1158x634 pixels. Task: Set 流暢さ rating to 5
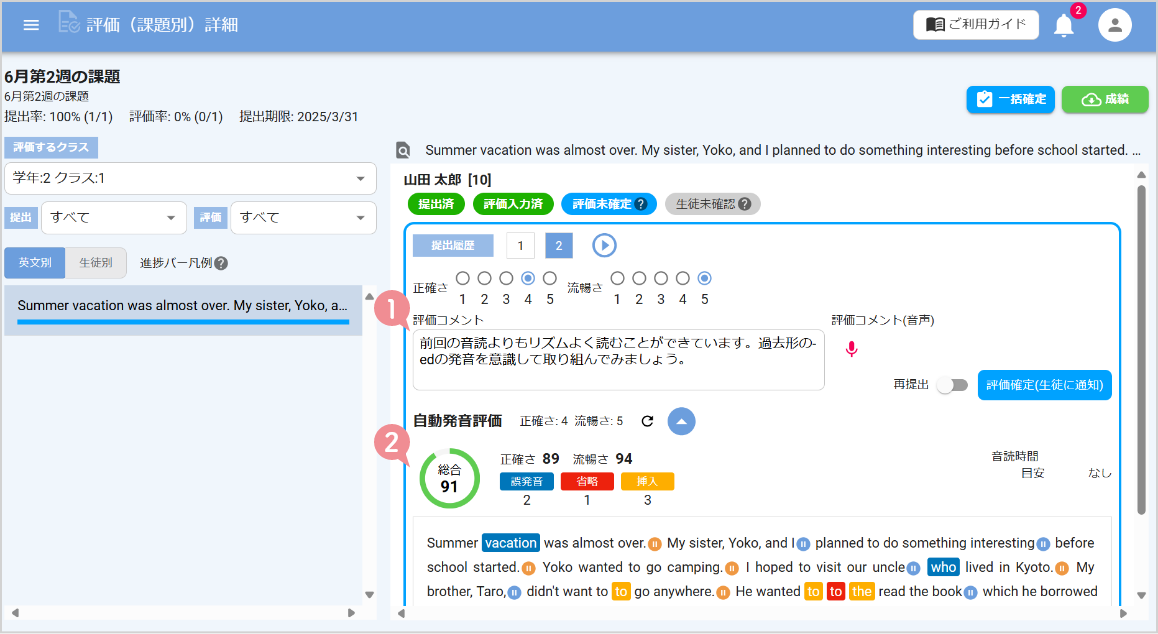pyautogui.click(x=705, y=279)
